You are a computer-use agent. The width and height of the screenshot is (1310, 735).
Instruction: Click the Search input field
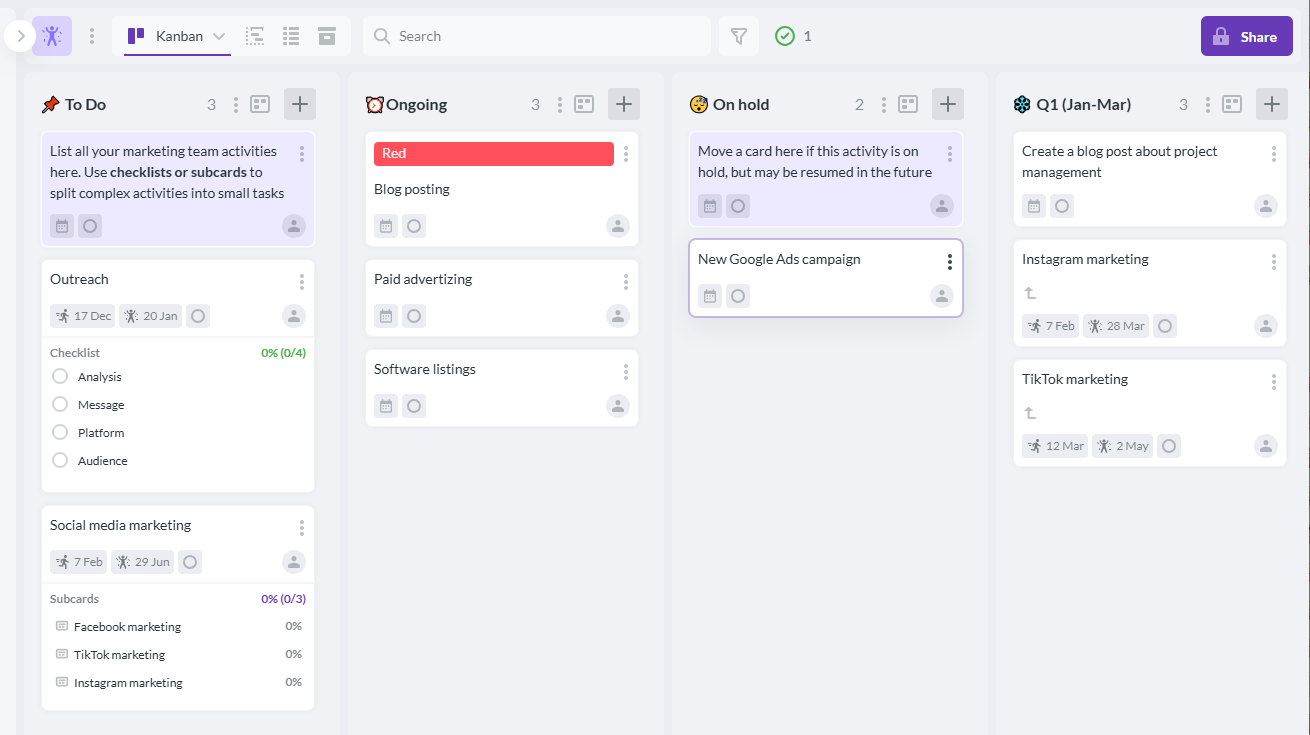pos(537,35)
